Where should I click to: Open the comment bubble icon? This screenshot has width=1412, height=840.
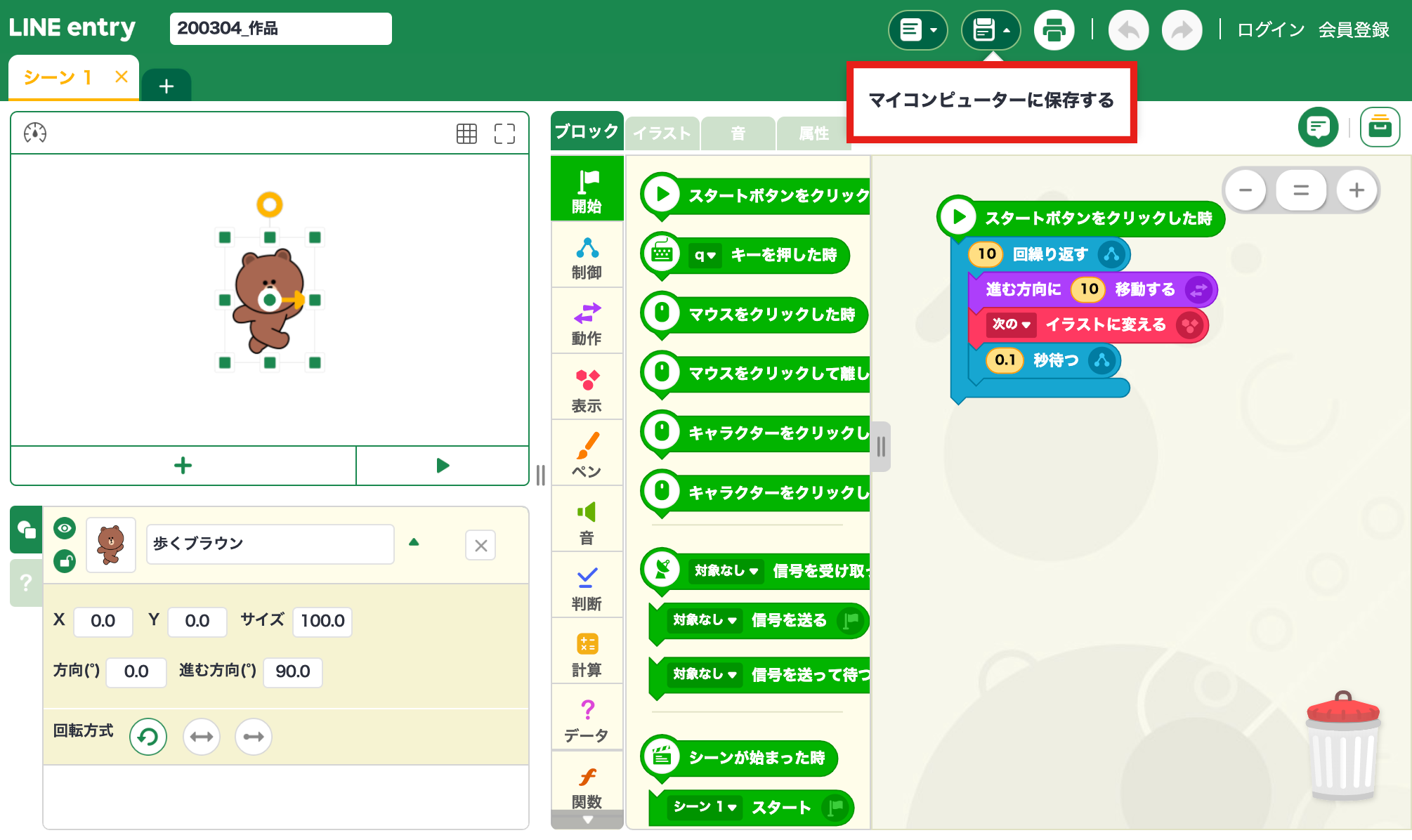click(x=1318, y=127)
